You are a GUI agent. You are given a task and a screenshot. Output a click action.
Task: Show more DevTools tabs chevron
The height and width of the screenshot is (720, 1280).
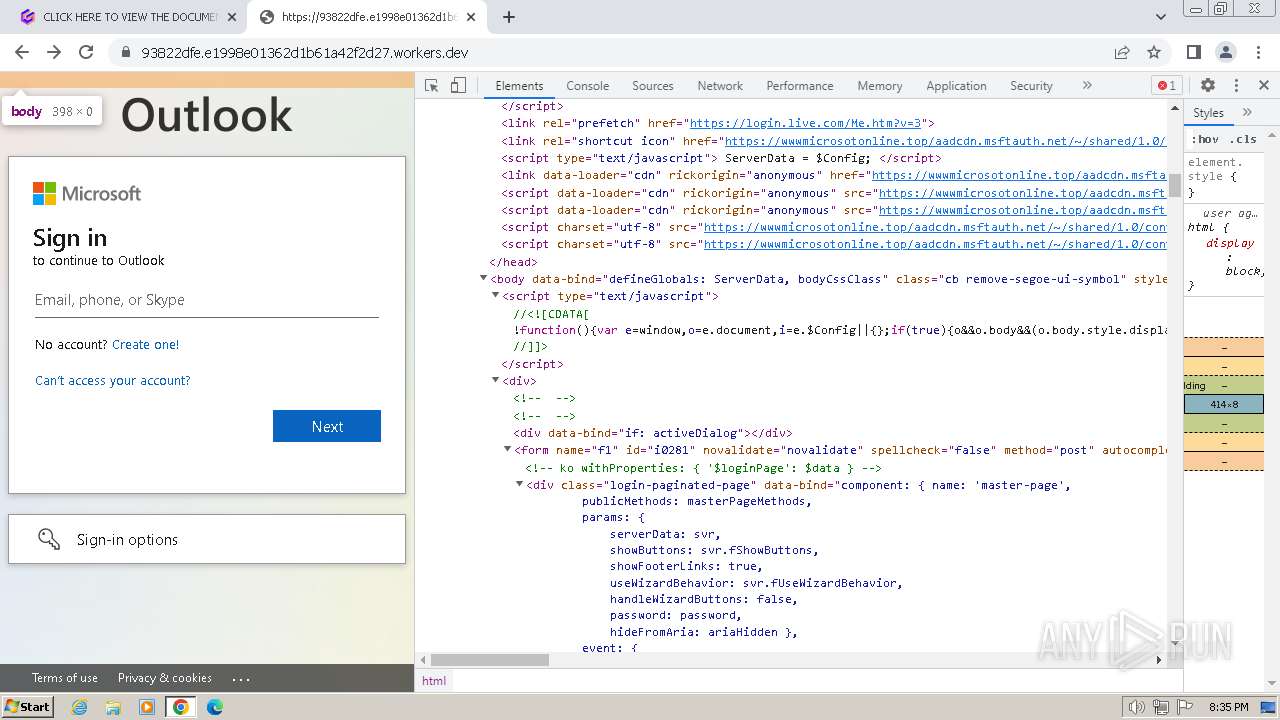pyautogui.click(x=1087, y=86)
